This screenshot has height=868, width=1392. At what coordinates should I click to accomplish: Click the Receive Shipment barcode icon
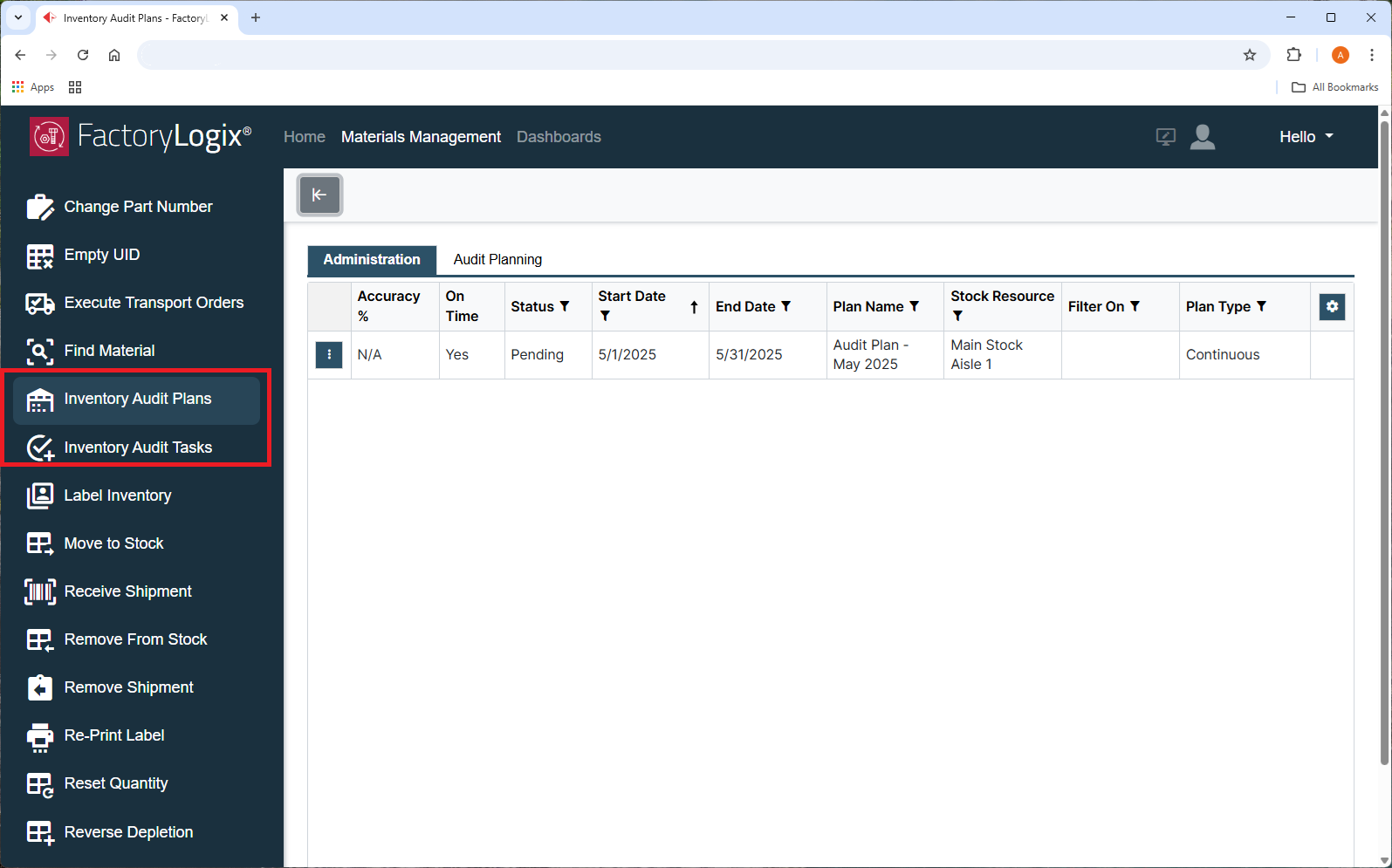40,591
